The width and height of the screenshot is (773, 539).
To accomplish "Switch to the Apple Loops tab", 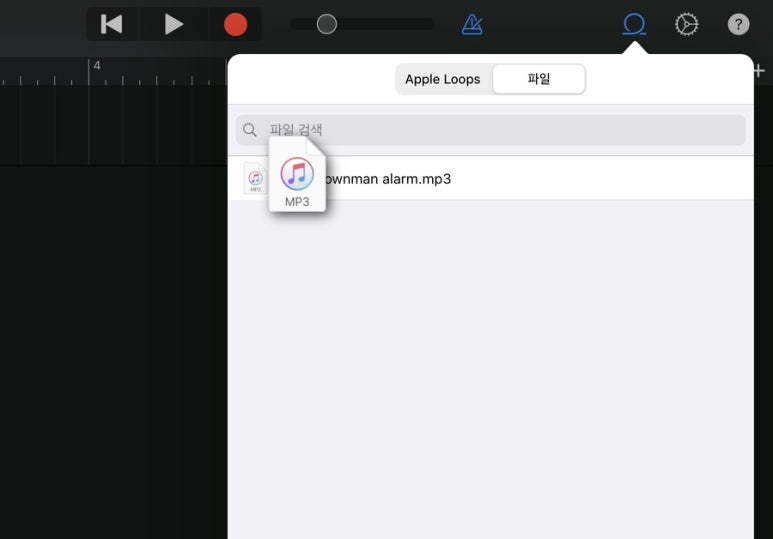I will 443,79.
